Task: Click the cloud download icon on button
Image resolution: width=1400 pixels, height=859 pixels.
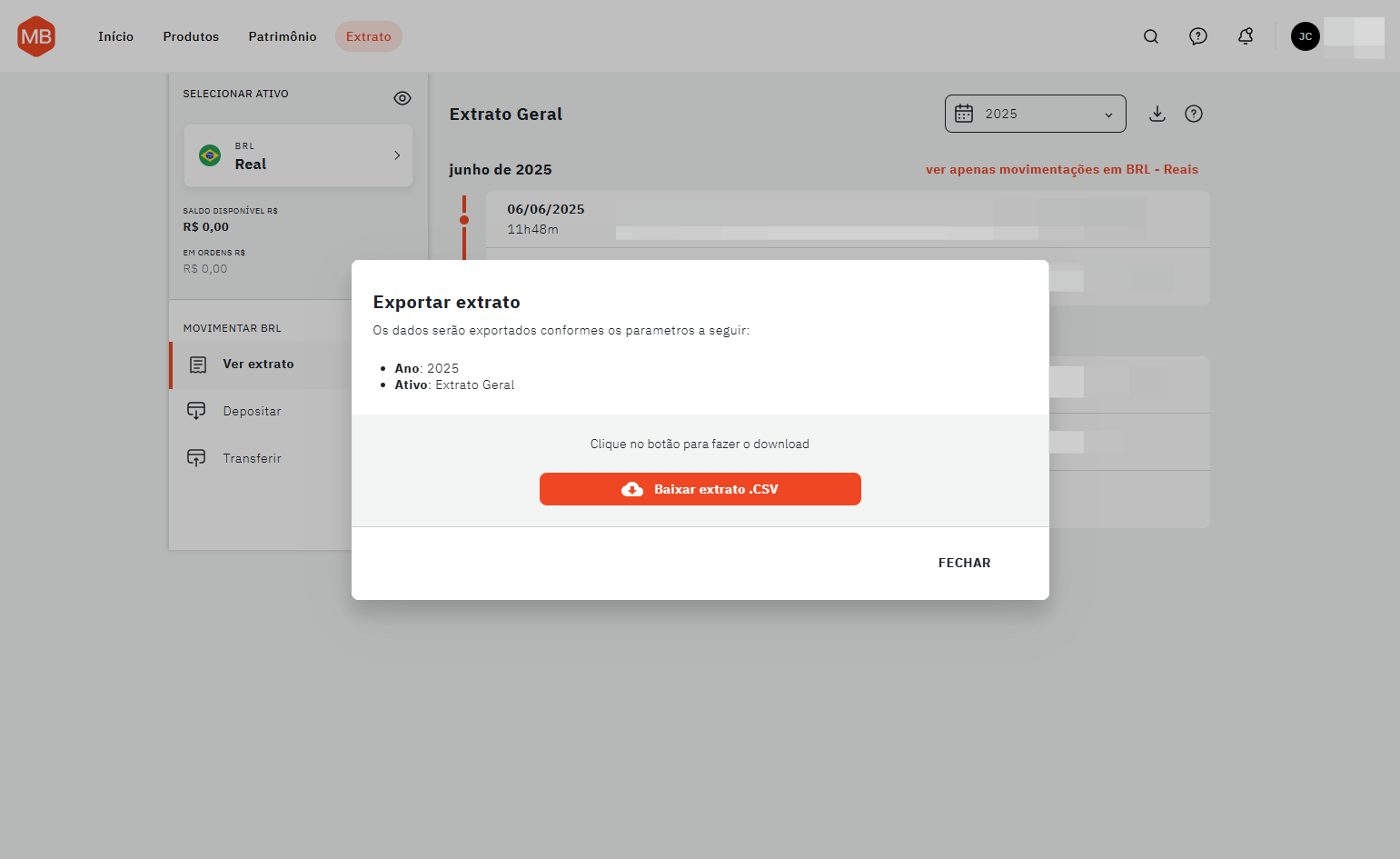Action: pos(632,489)
